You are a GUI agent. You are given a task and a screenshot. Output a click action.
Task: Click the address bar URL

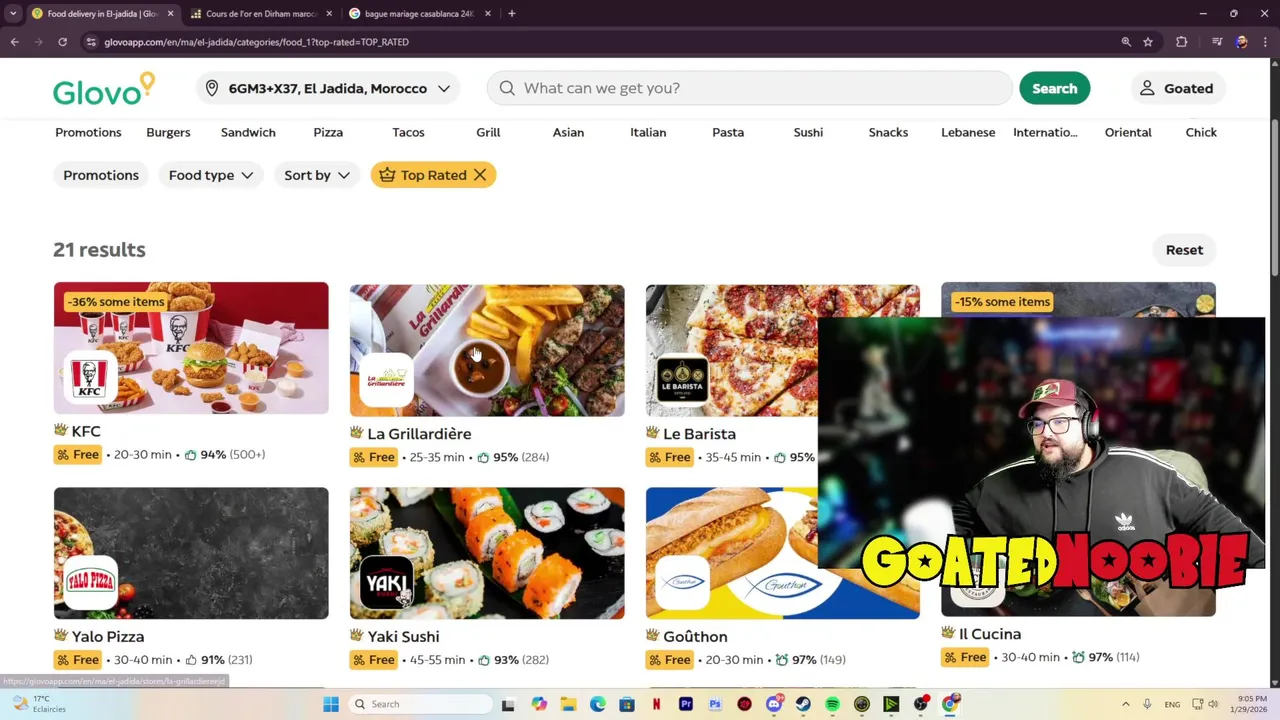pos(256,42)
